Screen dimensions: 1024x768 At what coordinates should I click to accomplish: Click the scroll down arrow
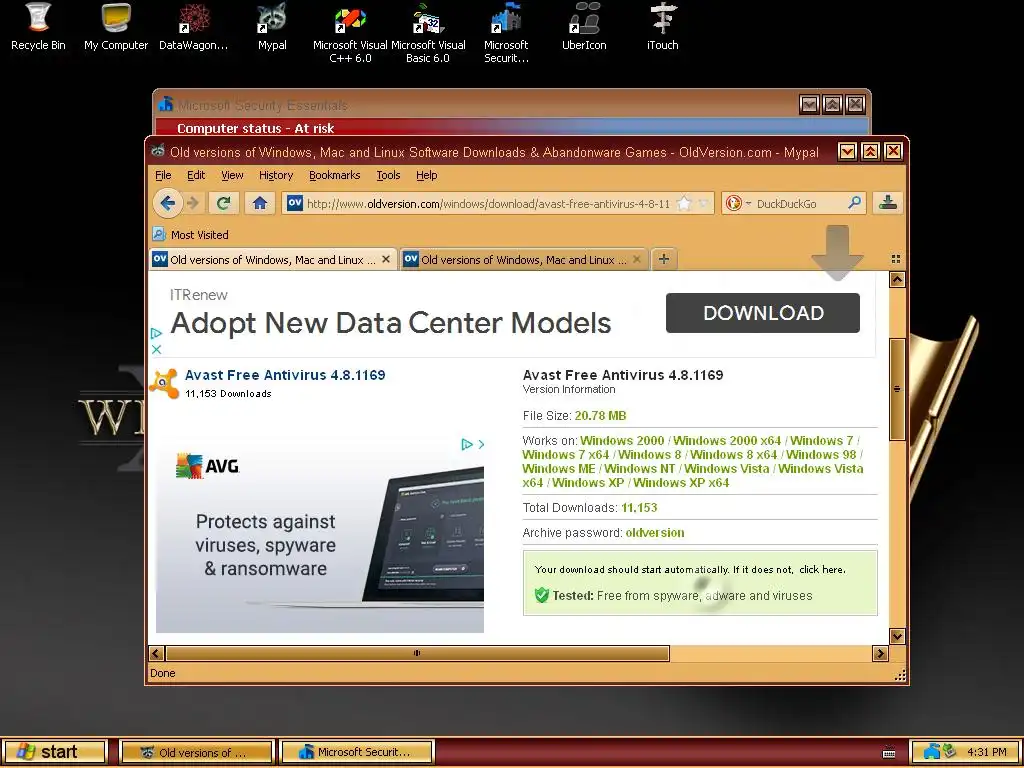[x=897, y=636]
